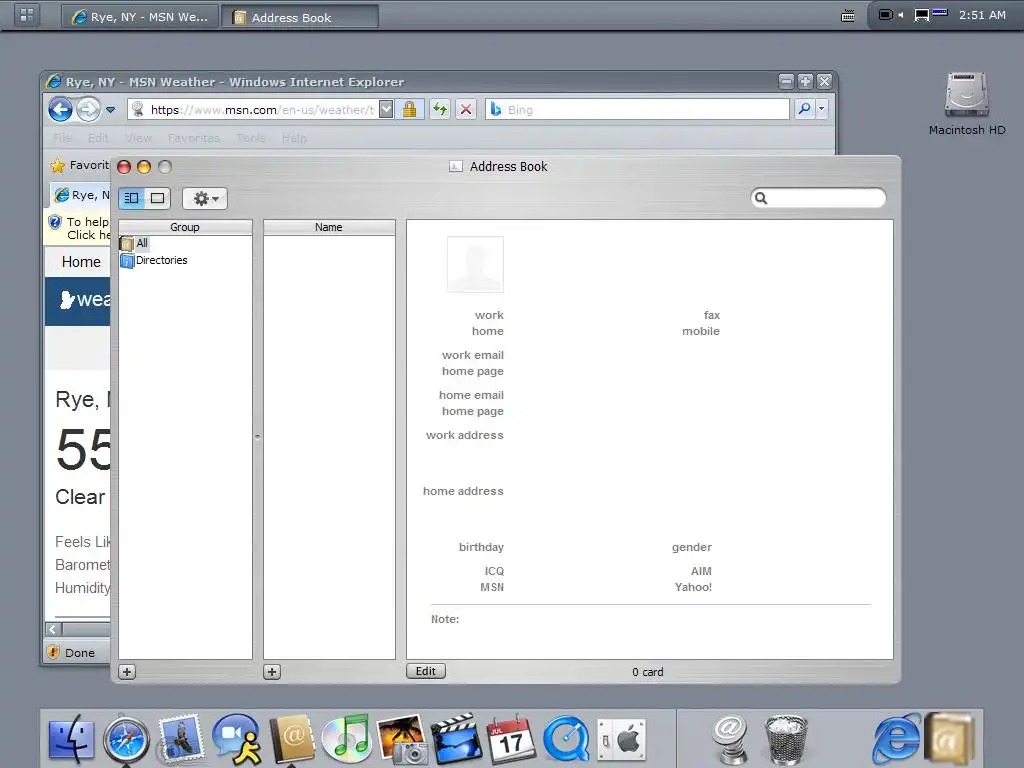Open the search provider dropdown in Internet Explorer
1024x768 pixels.
click(x=822, y=109)
